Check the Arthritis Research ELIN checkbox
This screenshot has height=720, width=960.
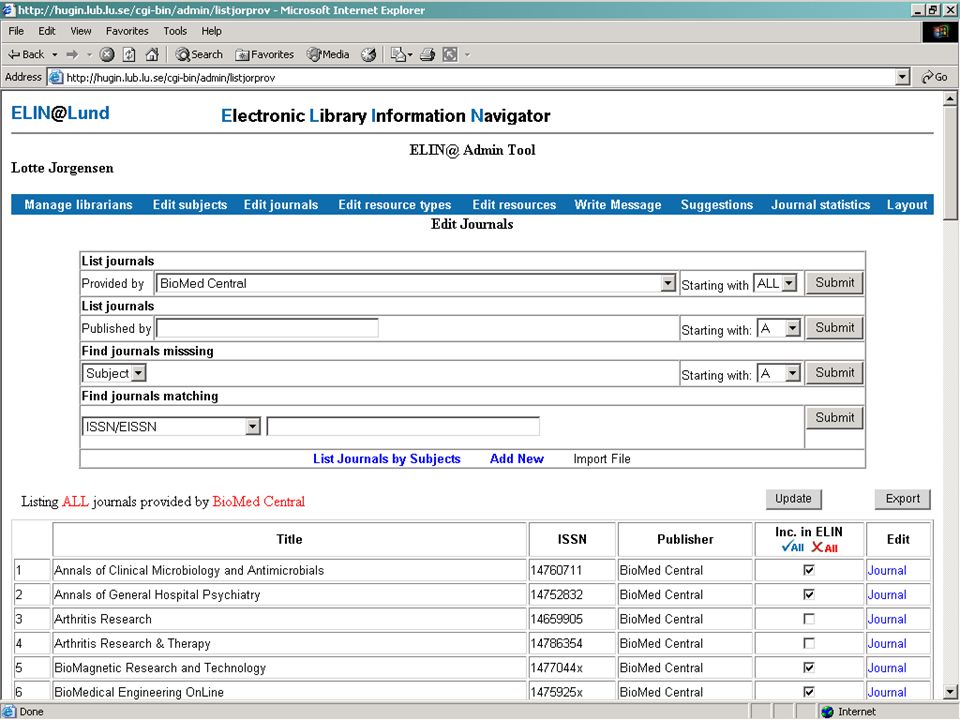tap(809, 619)
